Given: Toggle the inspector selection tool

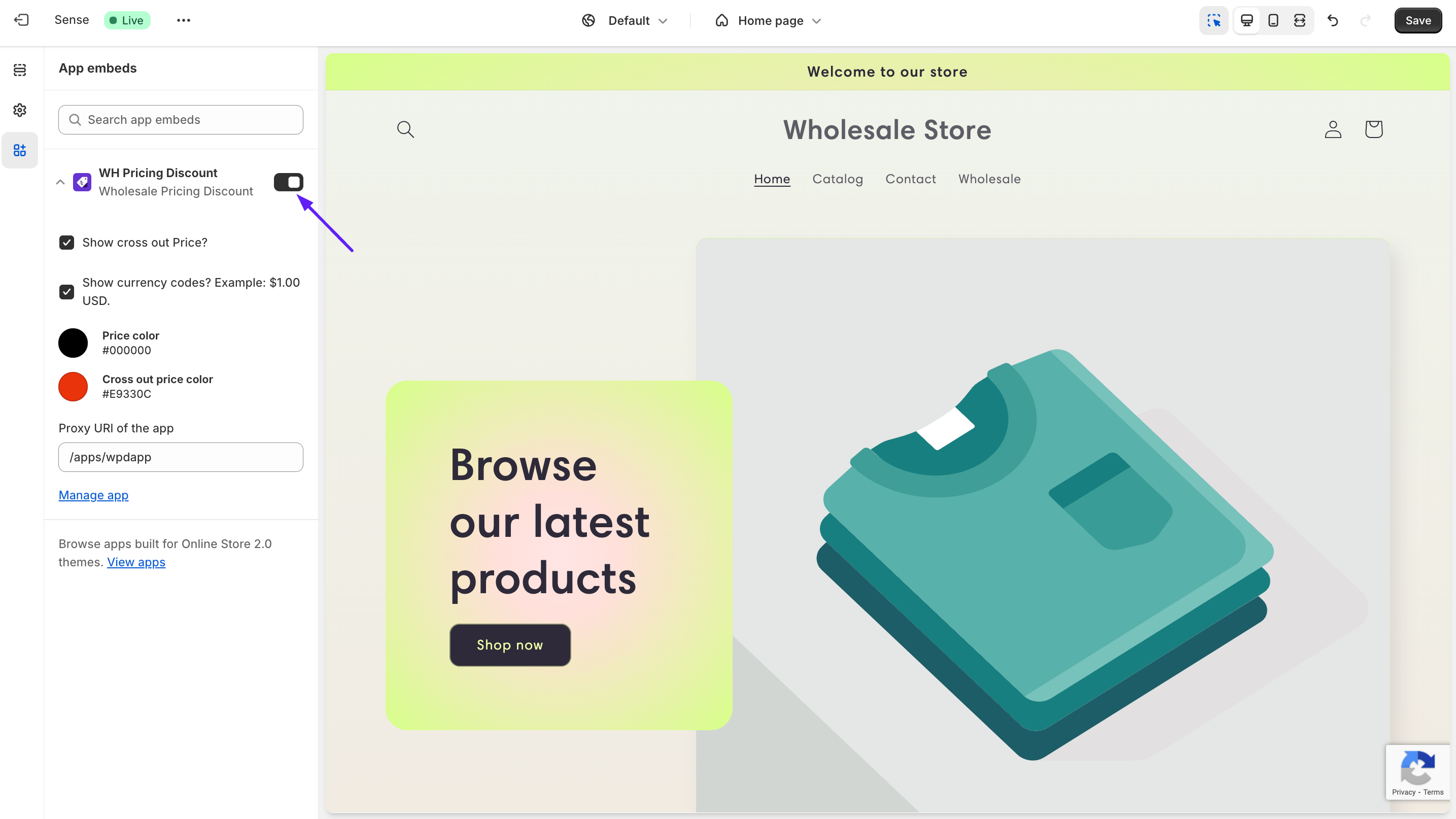Looking at the screenshot, I should pyautogui.click(x=1214, y=20).
